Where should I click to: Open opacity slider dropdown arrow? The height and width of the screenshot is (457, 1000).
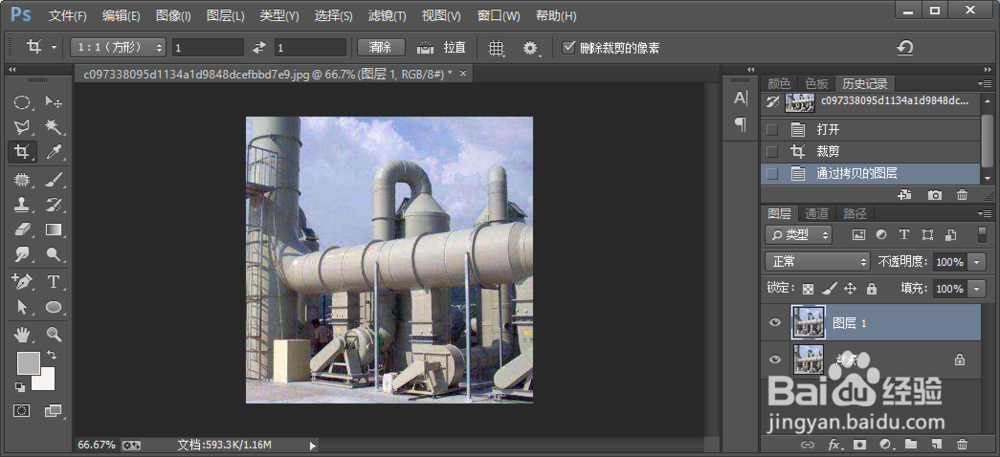(977, 261)
